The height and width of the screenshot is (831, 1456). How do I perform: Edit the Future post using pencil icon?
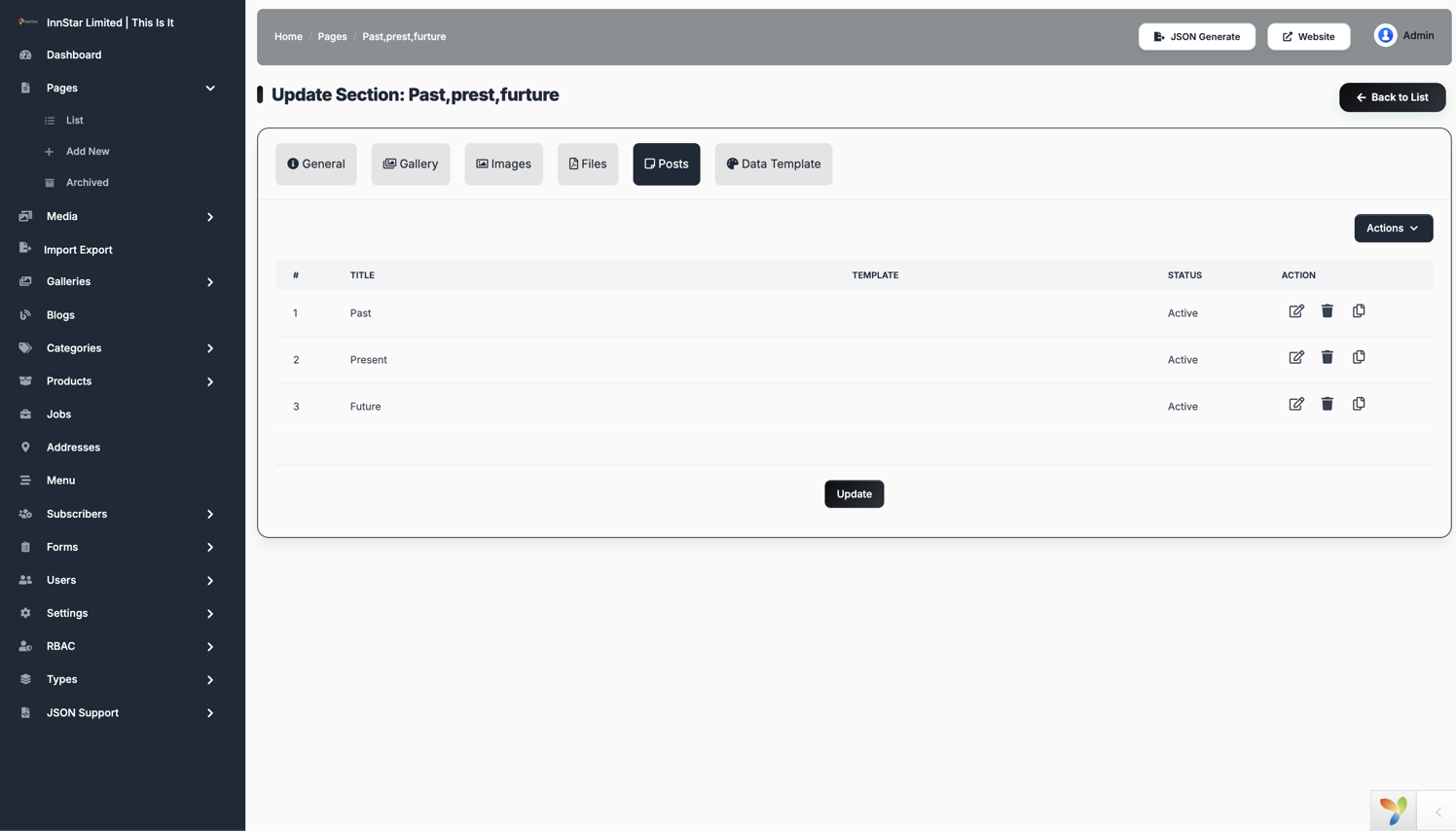pyautogui.click(x=1296, y=404)
